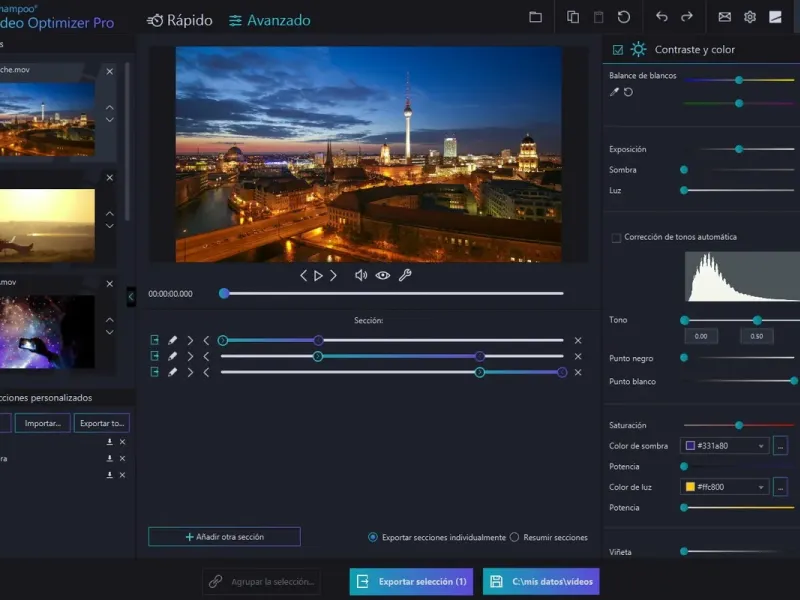Click the redo arrow icon
This screenshot has height=600, width=800.
pos(687,17)
